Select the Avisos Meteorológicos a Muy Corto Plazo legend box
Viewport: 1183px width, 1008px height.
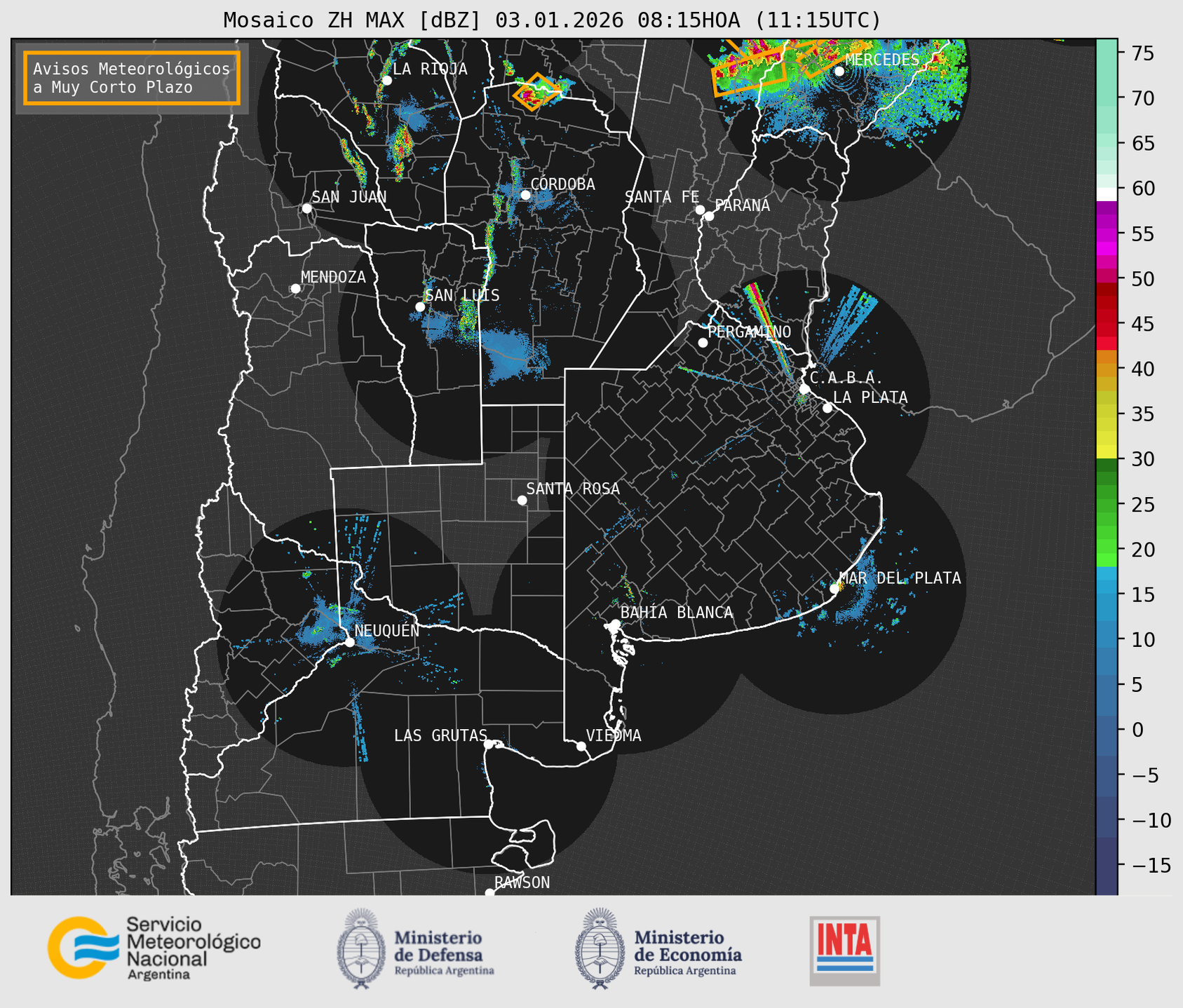click(132, 78)
